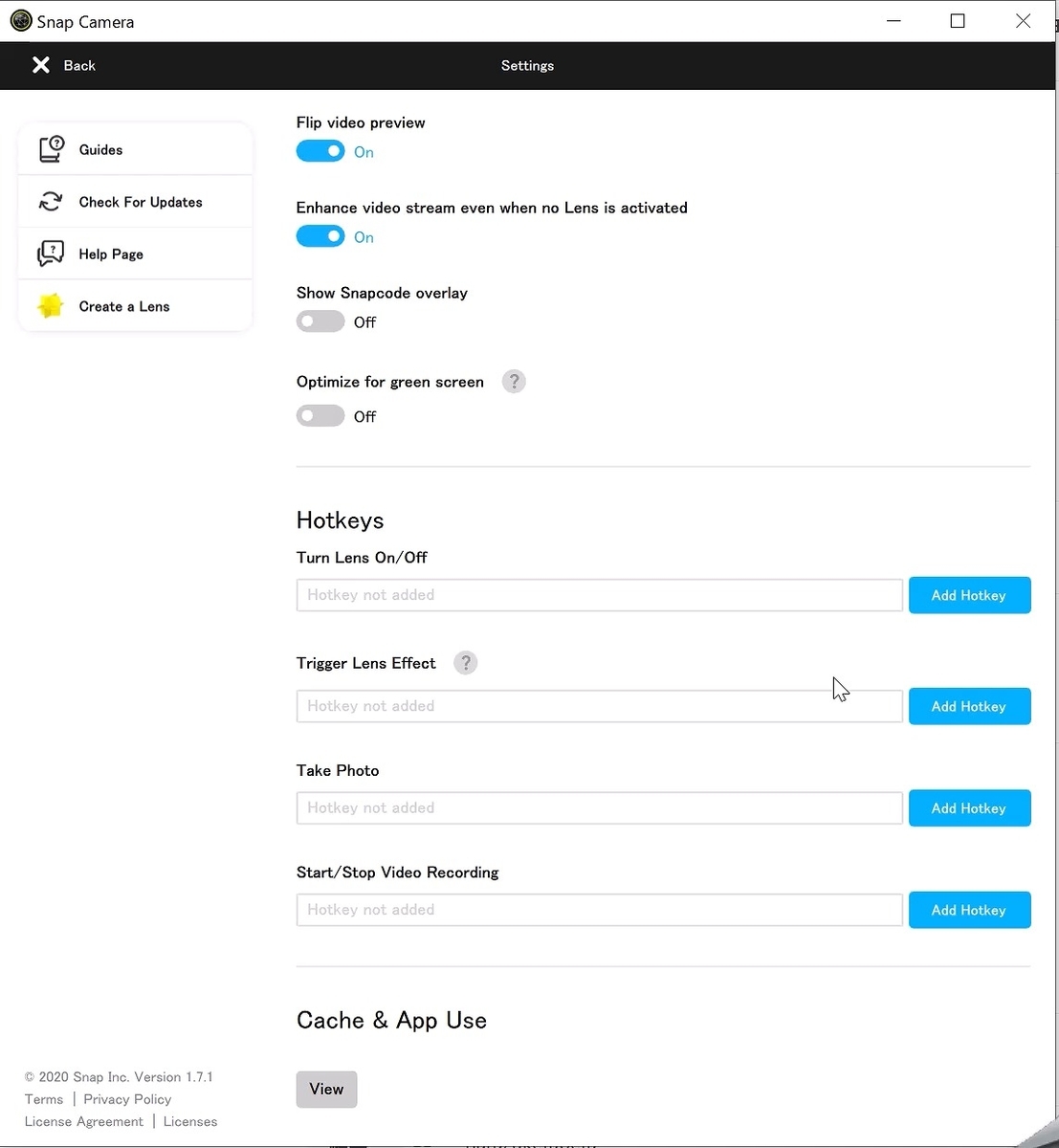The height and width of the screenshot is (1148, 1059).
Task: Enable Show Snapcode overlay toggle
Action: click(320, 321)
